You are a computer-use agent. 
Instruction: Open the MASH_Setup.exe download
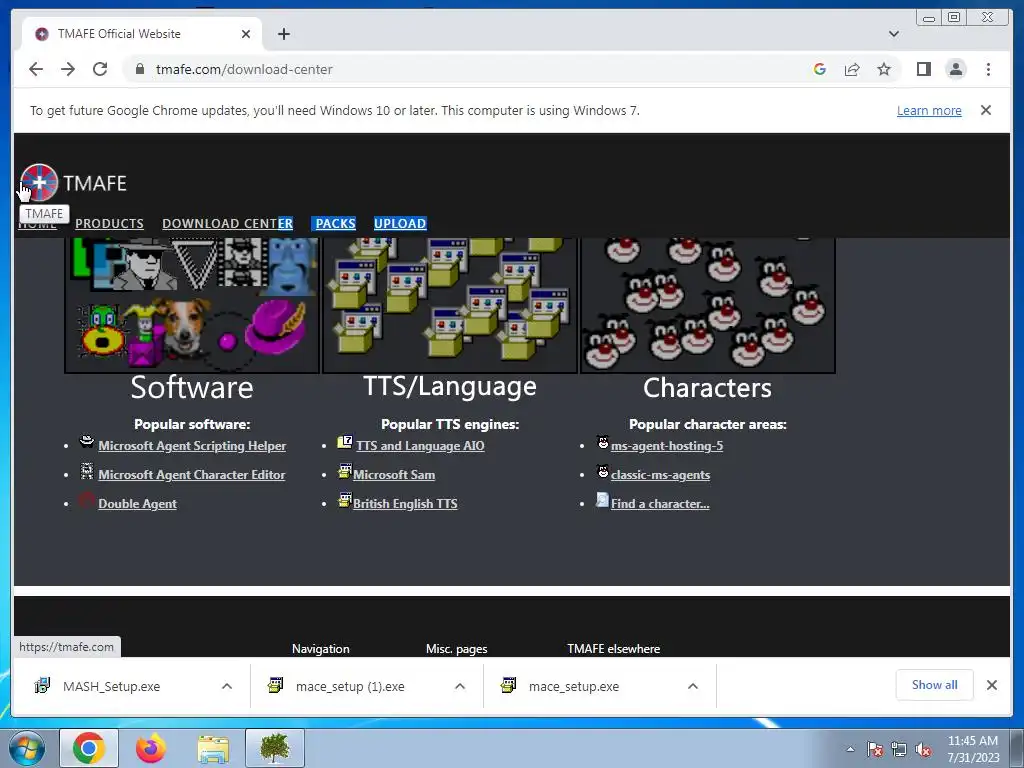(x=111, y=686)
